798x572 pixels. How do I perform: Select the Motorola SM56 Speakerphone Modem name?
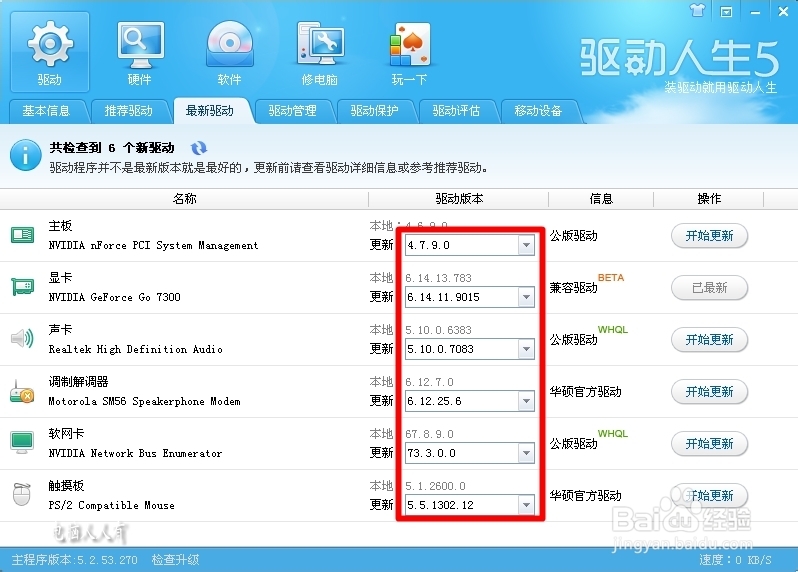coord(145,401)
